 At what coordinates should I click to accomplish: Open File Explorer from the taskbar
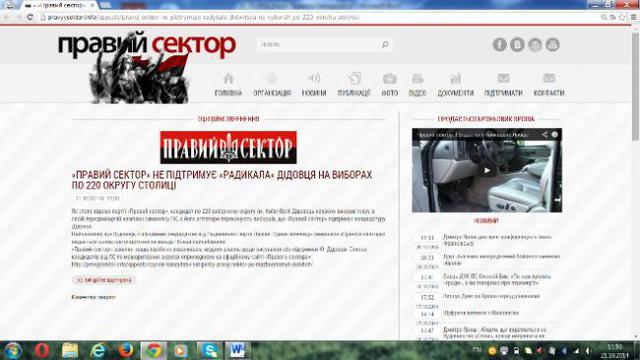70,351
